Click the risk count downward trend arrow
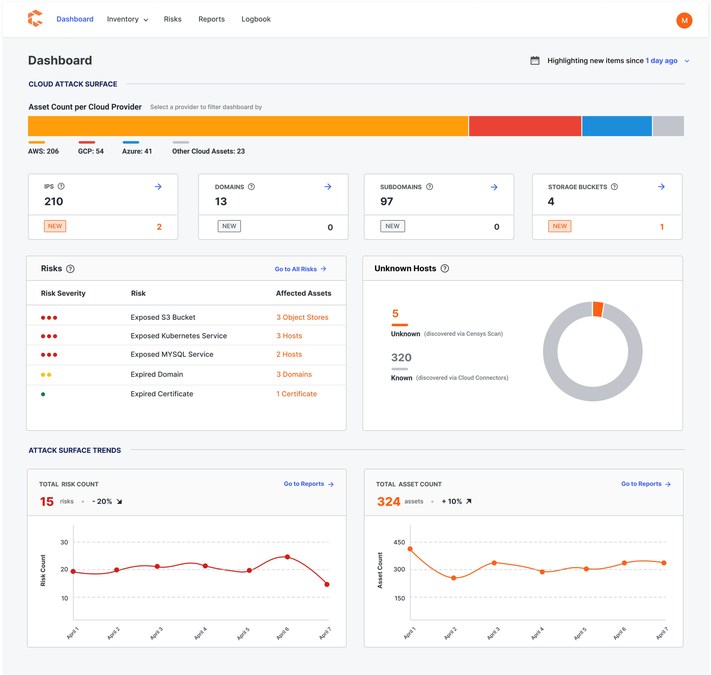This screenshot has height=675, width=711. [x=119, y=501]
